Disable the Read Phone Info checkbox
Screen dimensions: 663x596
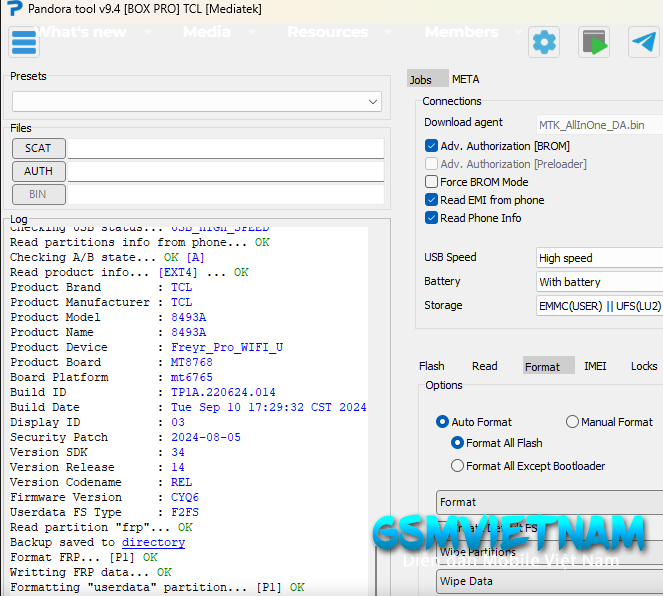click(432, 218)
